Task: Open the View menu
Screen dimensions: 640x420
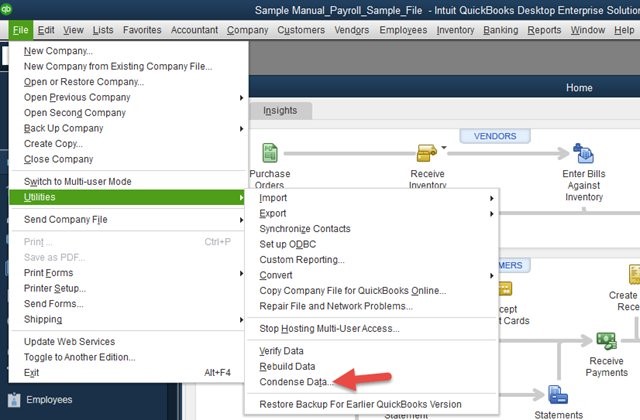Action: pyautogui.click(x=73, y=30)
